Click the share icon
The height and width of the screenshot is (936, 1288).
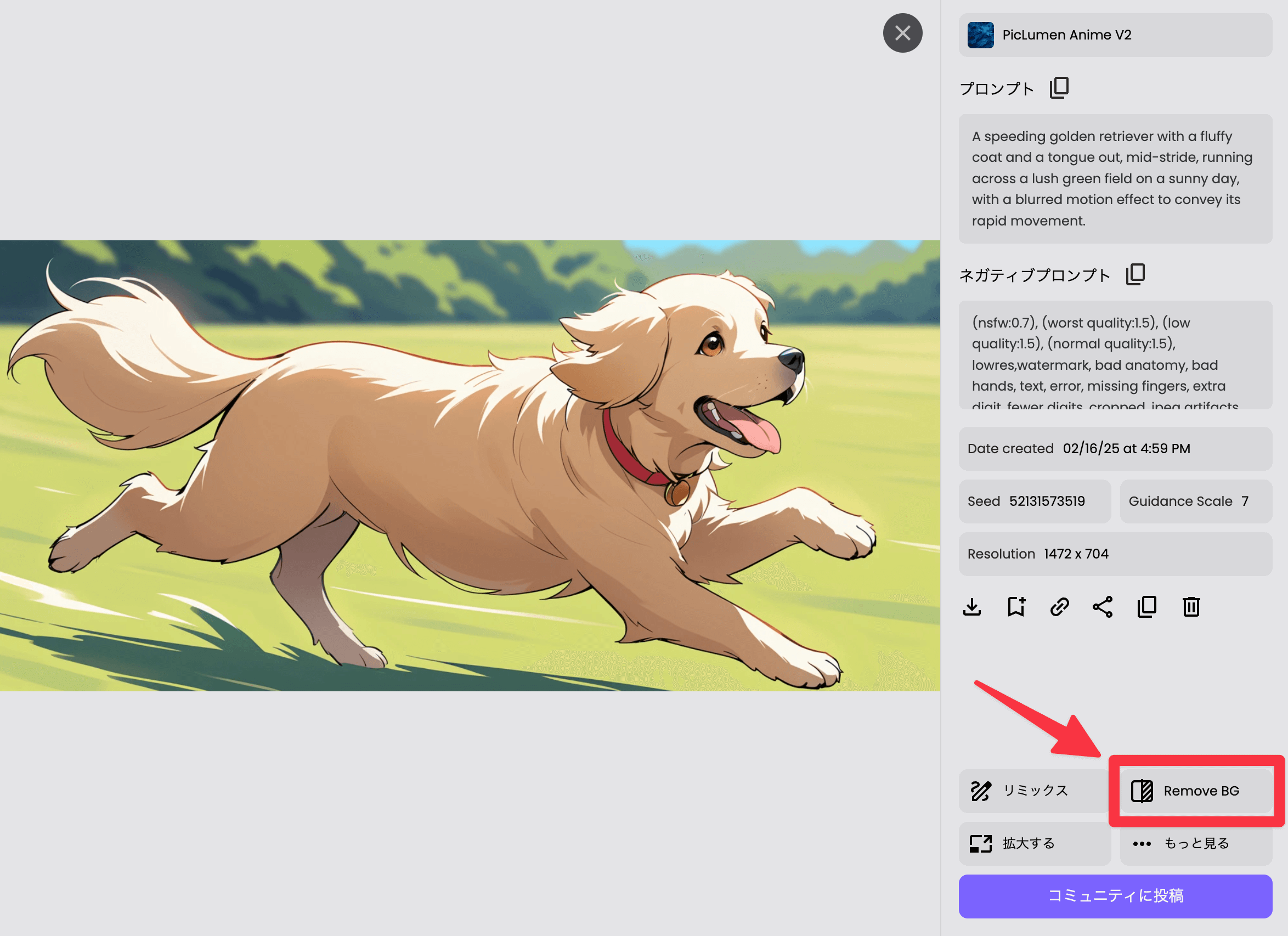[1102, 607]
